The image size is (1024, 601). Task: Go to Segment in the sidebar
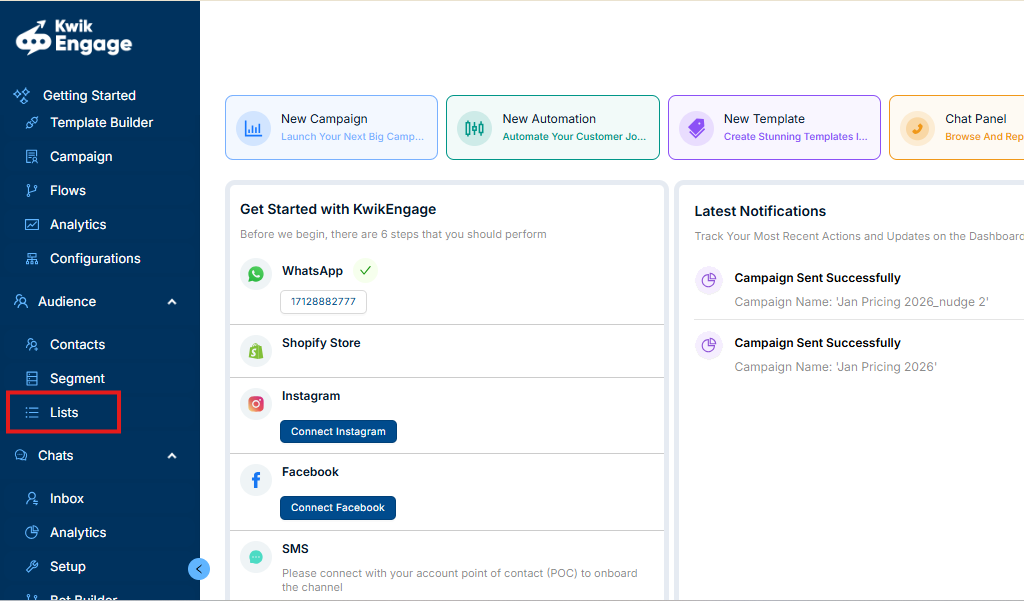(x=77, y=378)
